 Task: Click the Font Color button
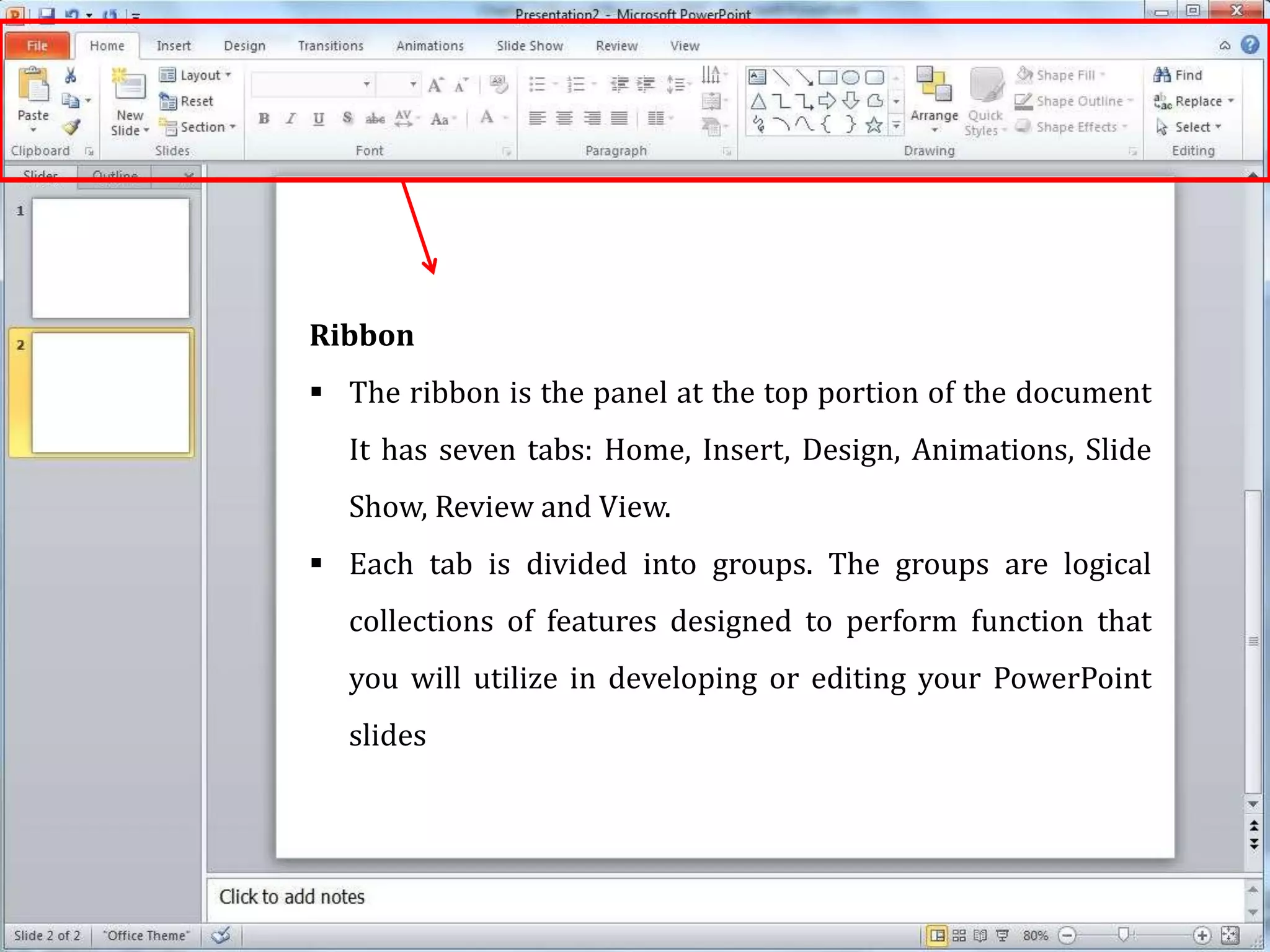point(487,118)
